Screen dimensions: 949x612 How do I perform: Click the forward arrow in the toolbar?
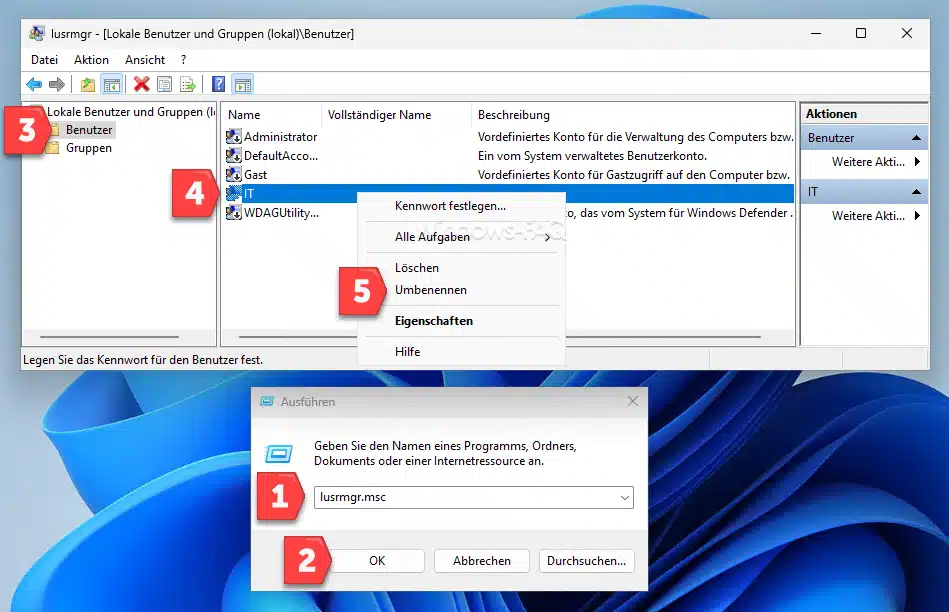point(56,84)
